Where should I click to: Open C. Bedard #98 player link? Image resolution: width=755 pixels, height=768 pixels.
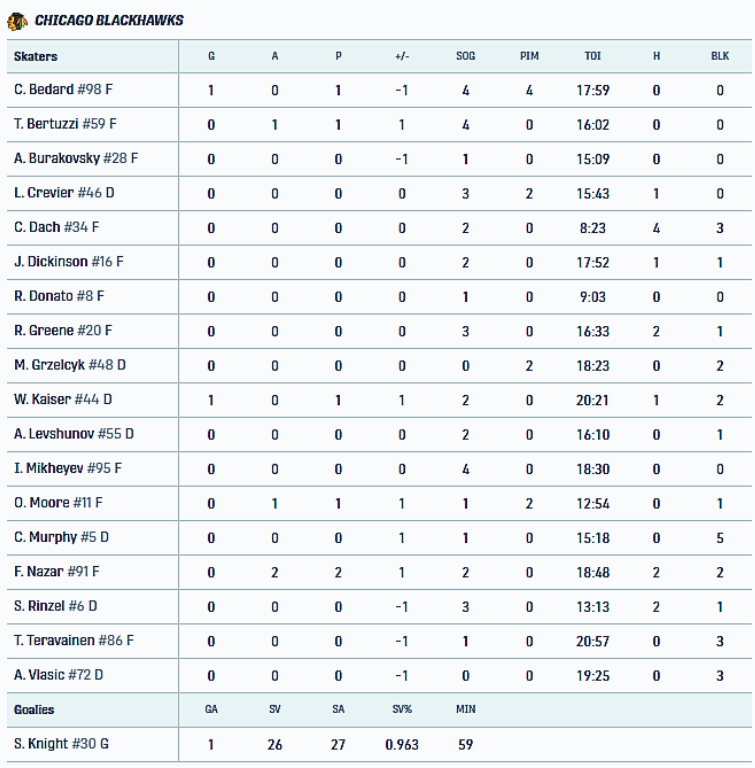coord(63,90)
